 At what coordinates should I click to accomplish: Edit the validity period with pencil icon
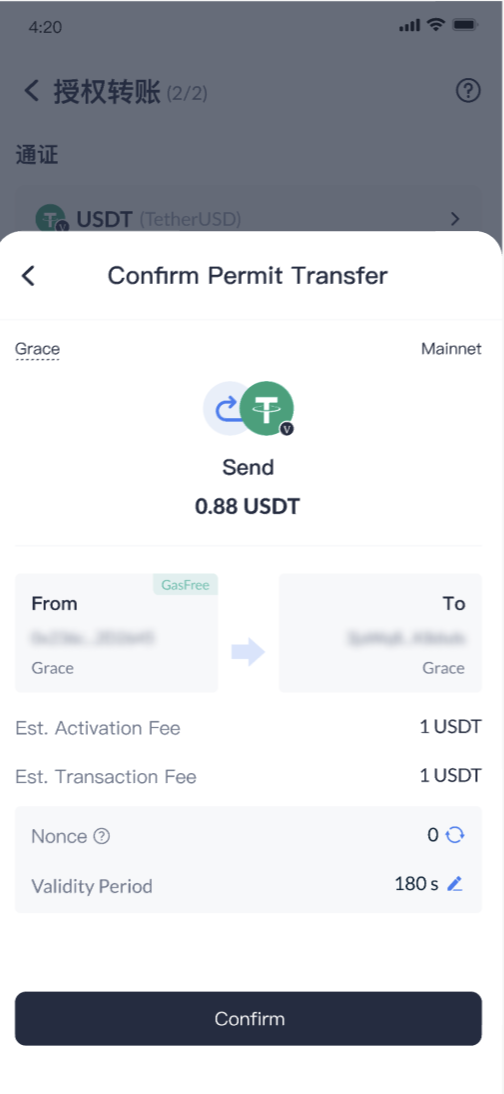tap(455, 884)
